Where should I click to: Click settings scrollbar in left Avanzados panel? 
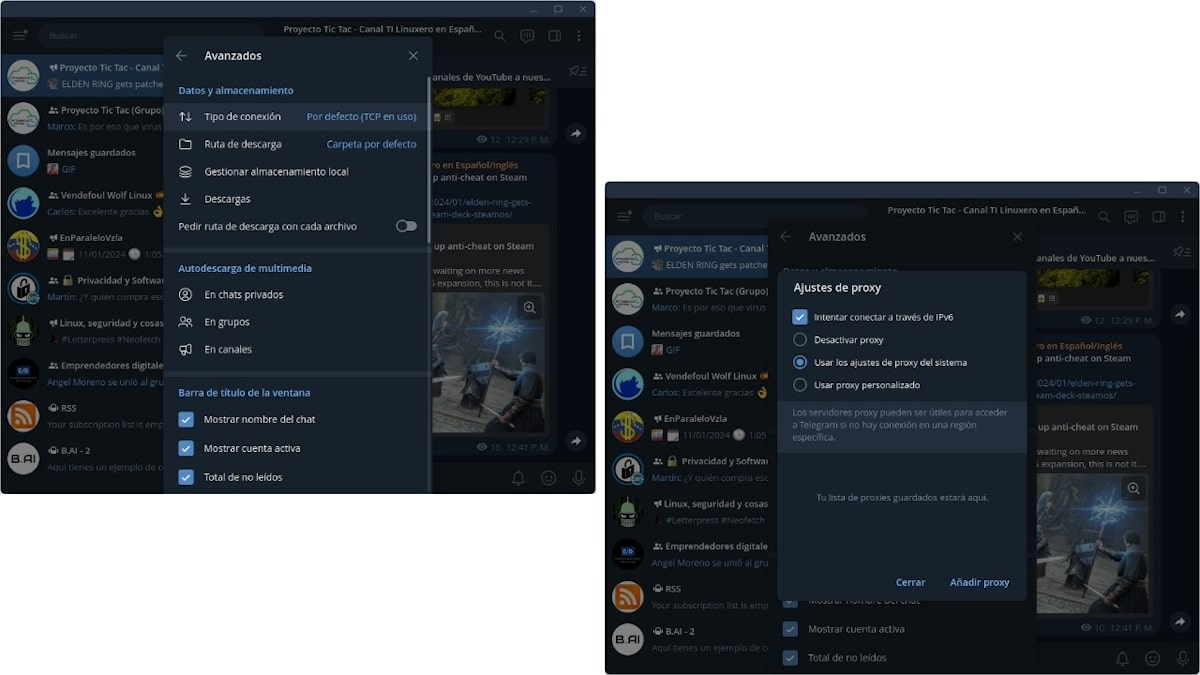430,160
